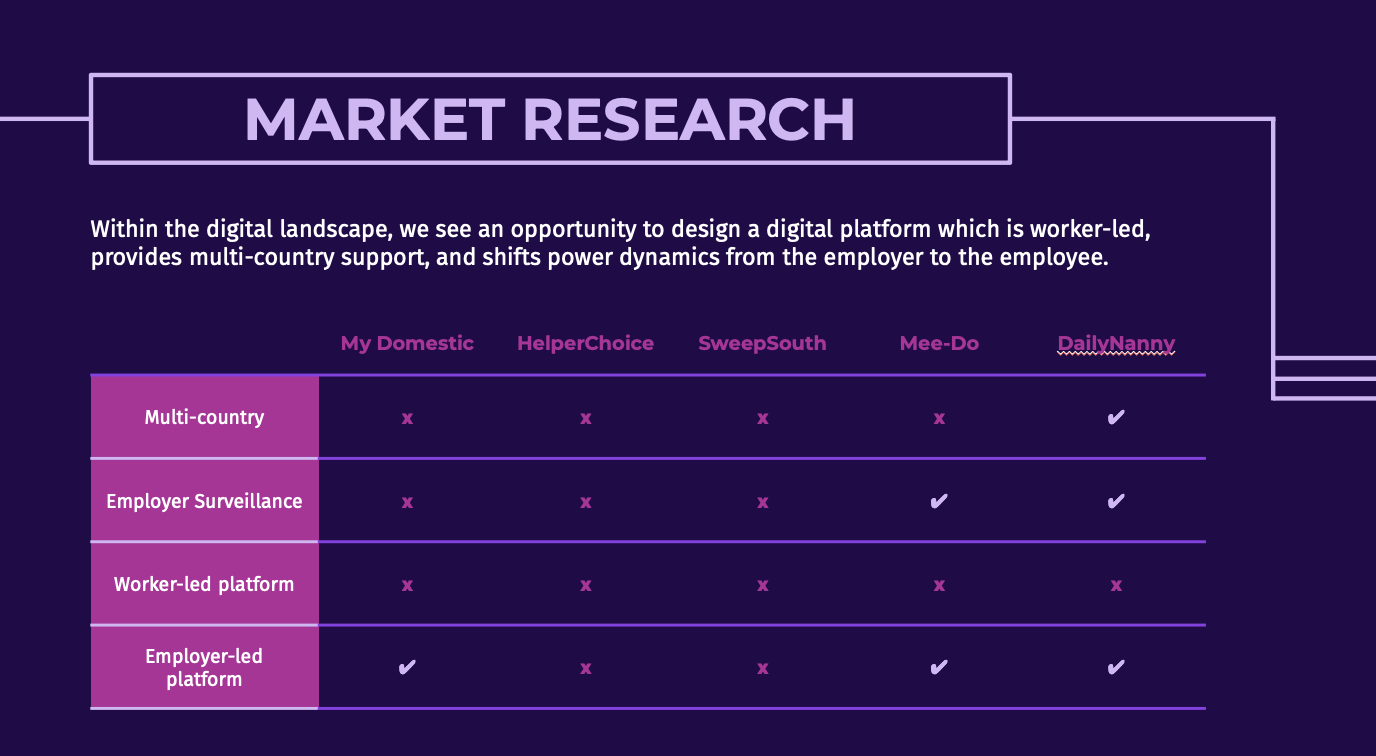Screen dimensions: 1376x756
Task: Click SweepSouth's Employer Surveillance x mark
Action: click(762, 502)
